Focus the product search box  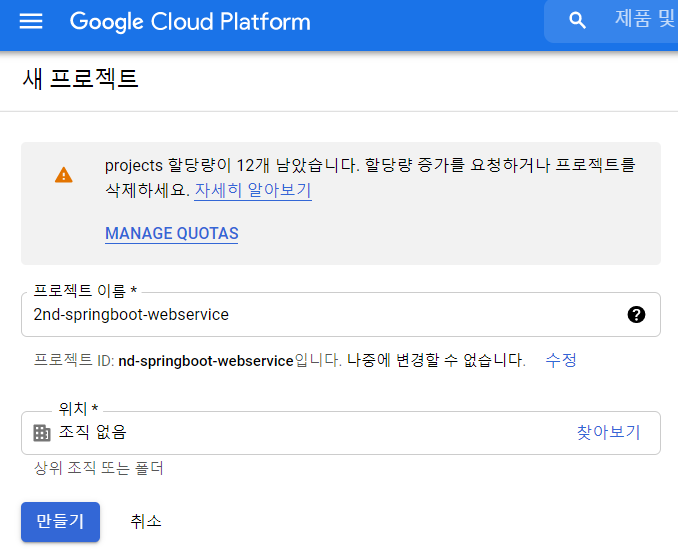point(611,21)
